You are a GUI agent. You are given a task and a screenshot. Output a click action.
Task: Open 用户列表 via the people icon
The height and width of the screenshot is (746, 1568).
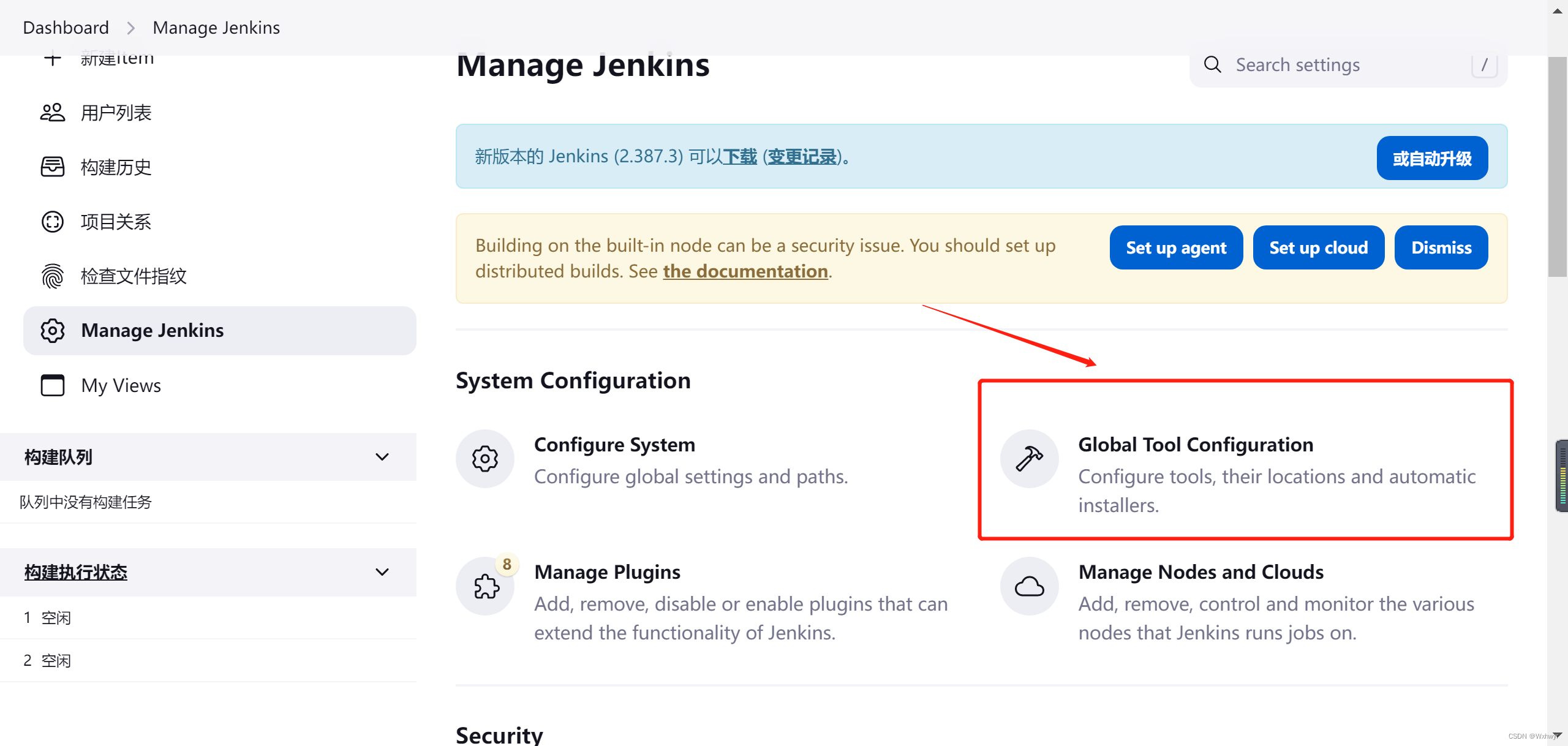[53, 112]
